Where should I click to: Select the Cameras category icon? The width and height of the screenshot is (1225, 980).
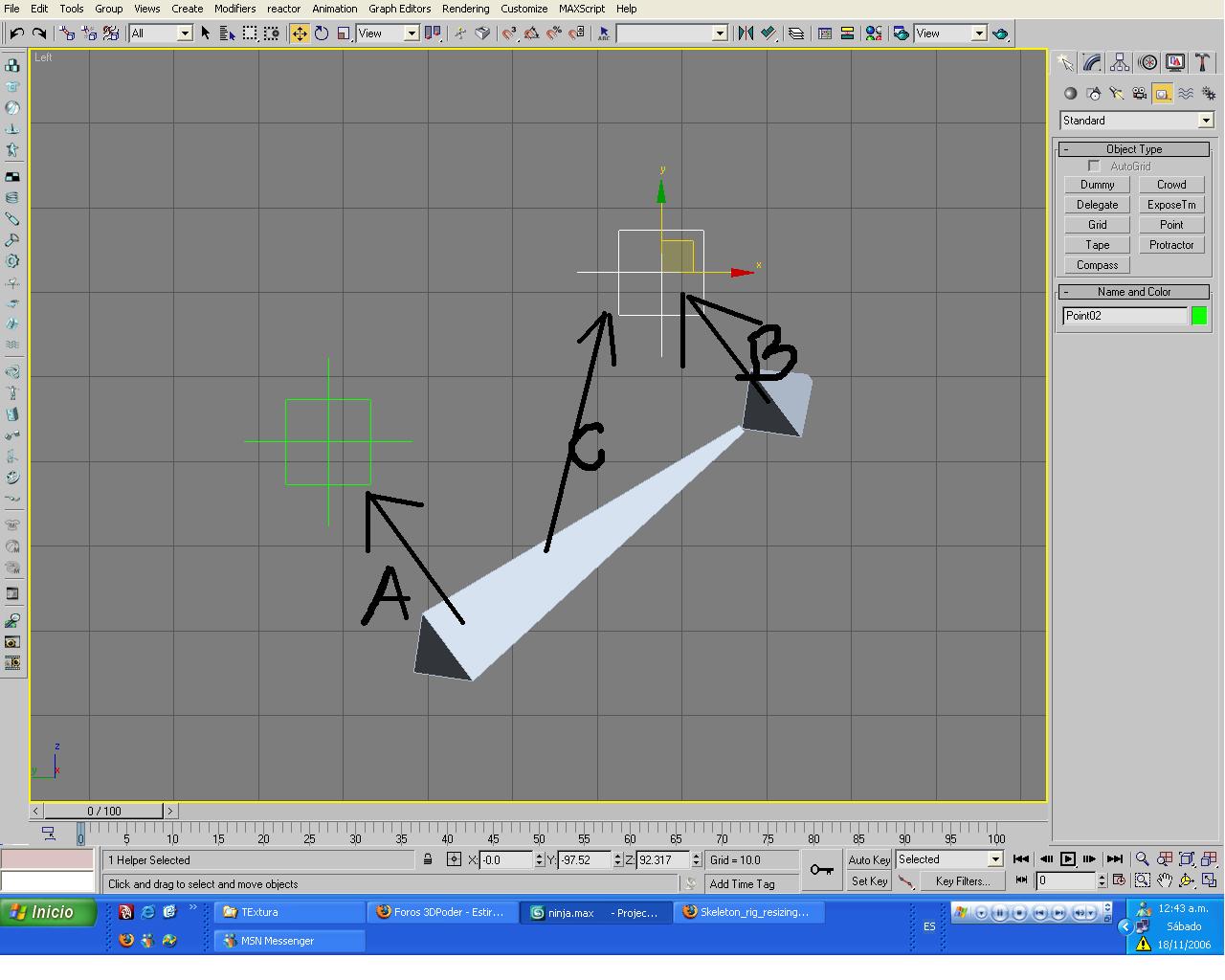tap(1139, 93)
